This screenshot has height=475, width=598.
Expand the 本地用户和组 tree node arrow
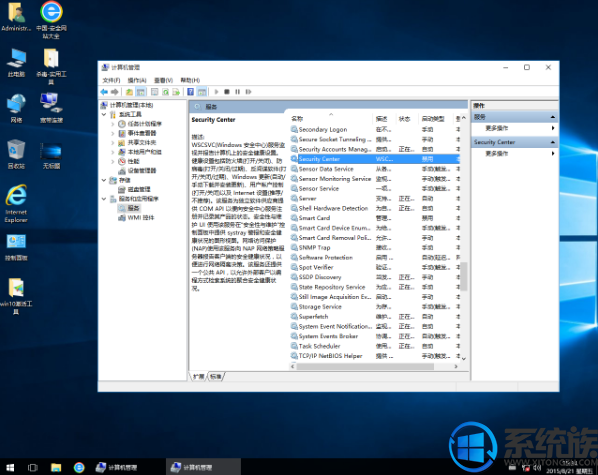tap(113, 152)
